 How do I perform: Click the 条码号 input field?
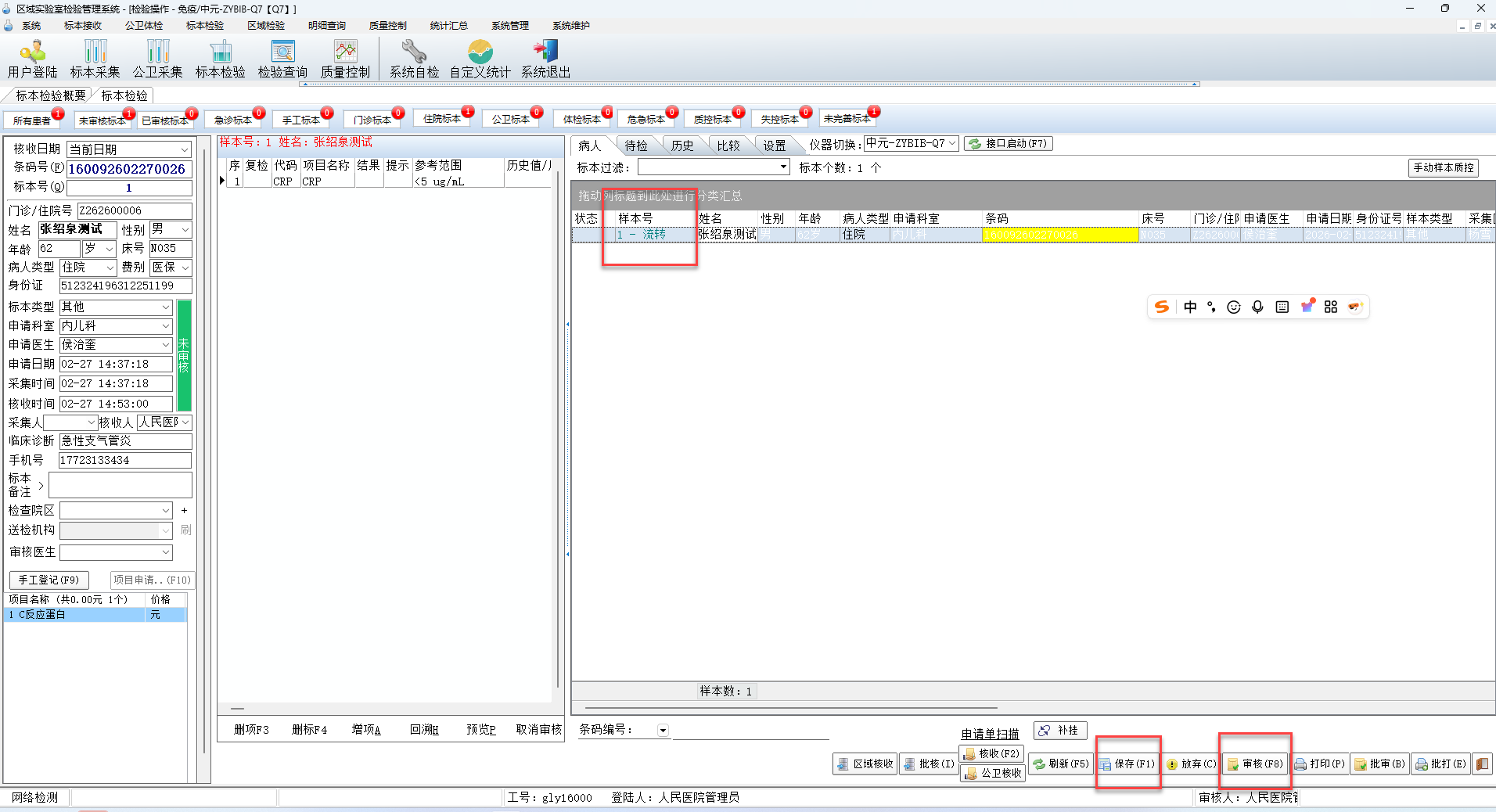(128, 169)
